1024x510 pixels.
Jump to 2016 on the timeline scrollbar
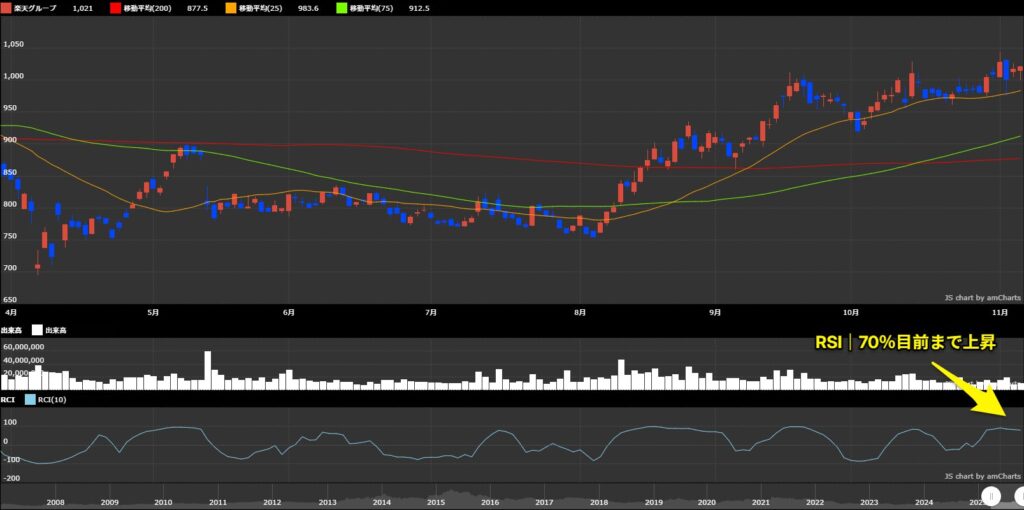(489, 502)
